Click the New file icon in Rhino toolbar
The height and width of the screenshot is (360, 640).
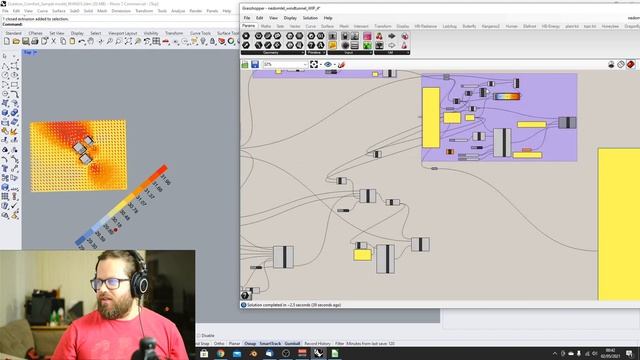7,41
